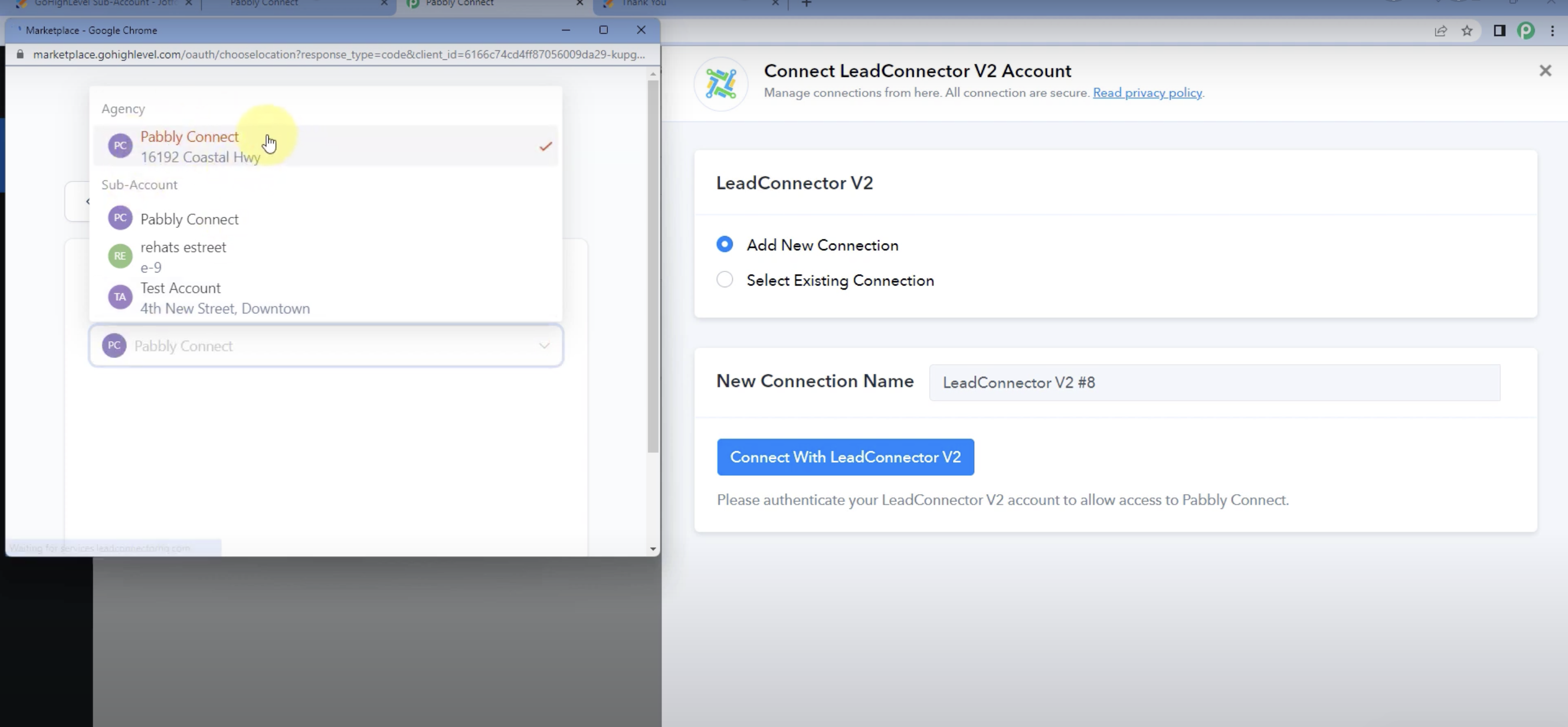Viewport: 1568px width, 727px height.
Task: Select Add New Connection radio button
Action: coord(725,245)
